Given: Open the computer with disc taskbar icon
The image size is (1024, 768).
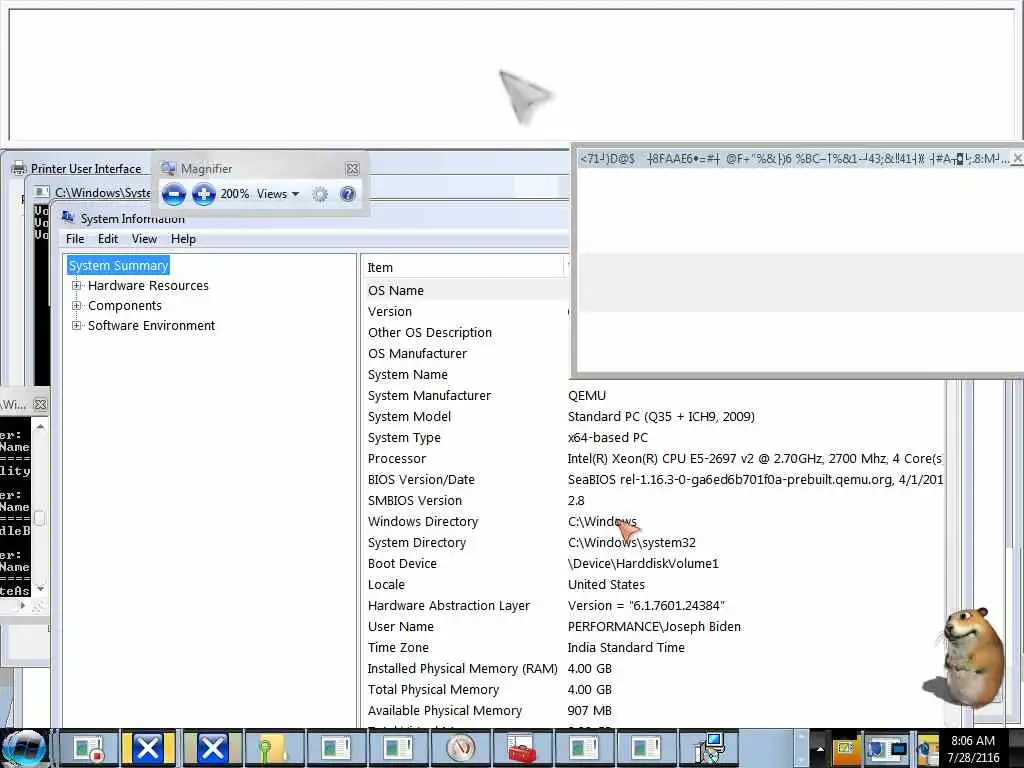Looking at the screenshot, I should pos(709,748).
